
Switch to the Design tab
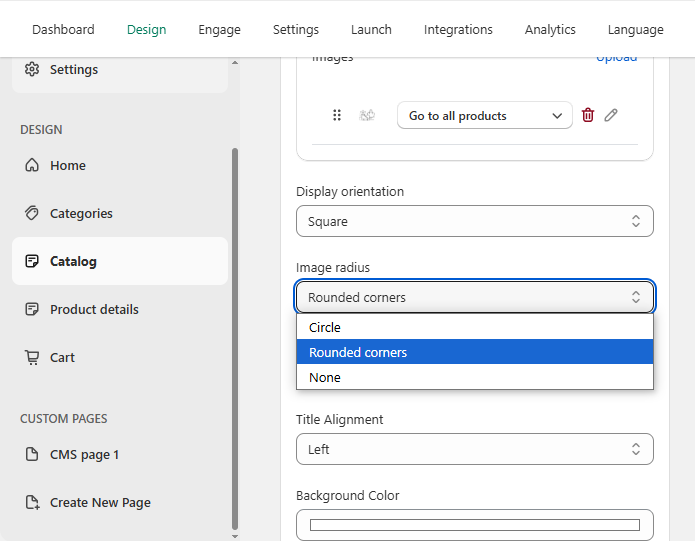(147, 30)
